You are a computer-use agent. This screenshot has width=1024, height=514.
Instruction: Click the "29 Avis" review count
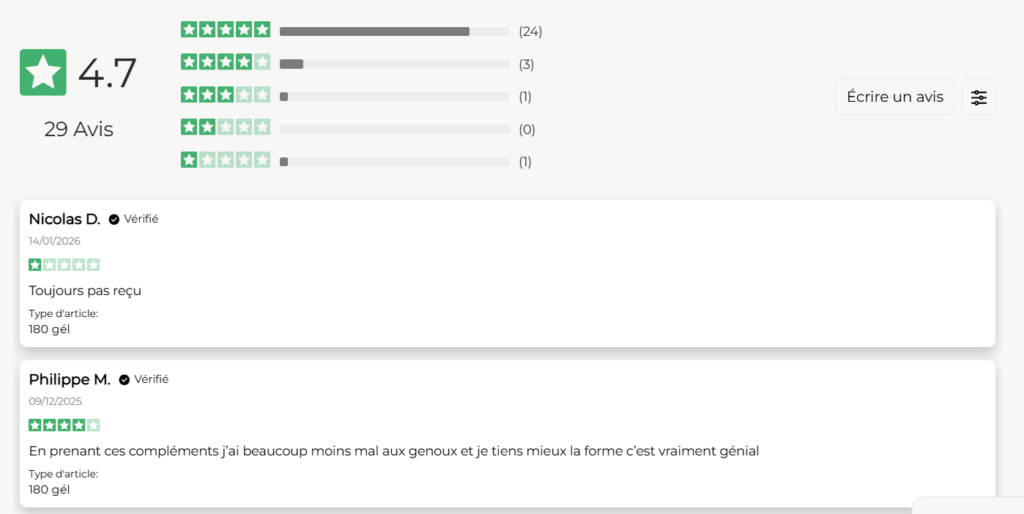79,129
